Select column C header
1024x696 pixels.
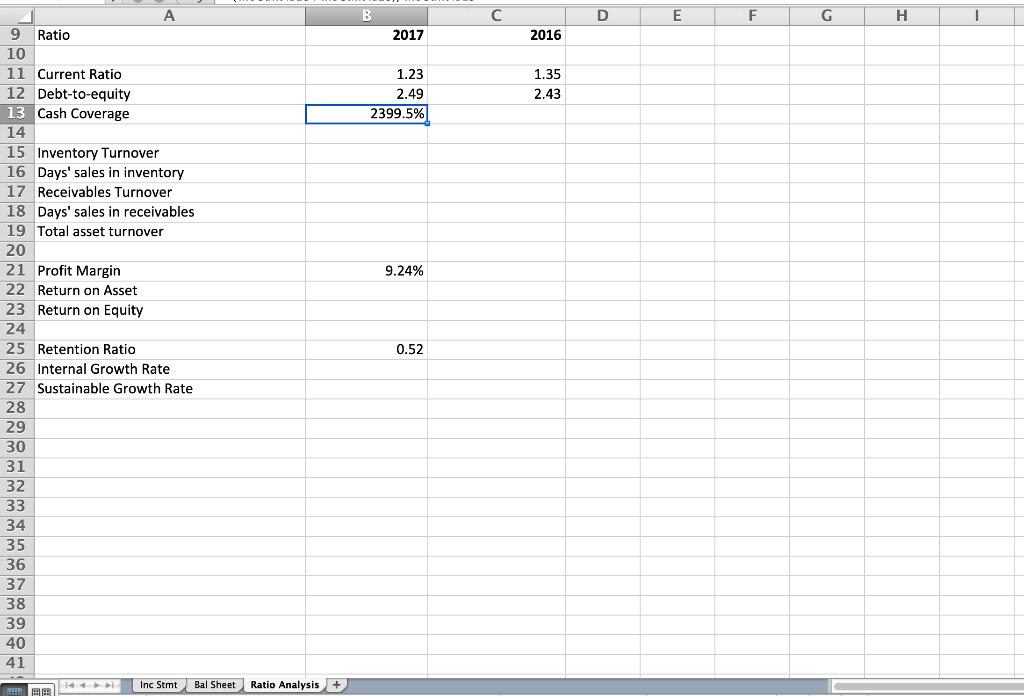tap(496, 16)
